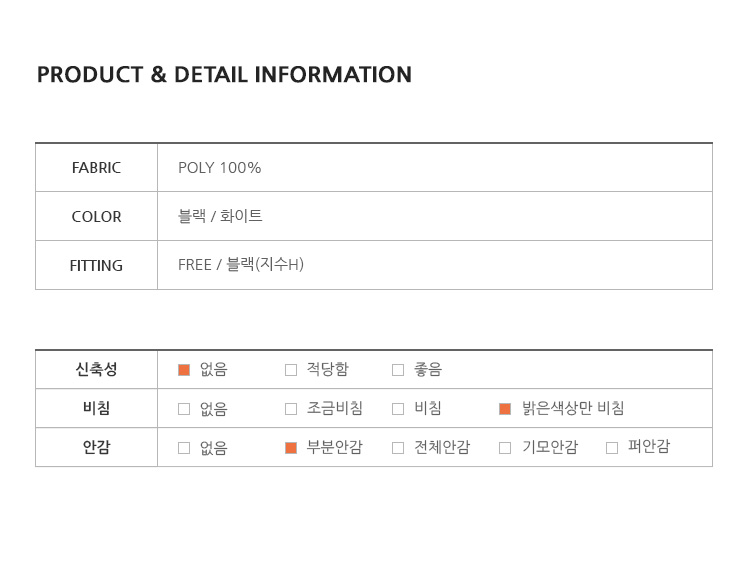The width and height of the screenshot is (750, 574).
Task: Toggle the 밝은색상만 비침 checkbox
Action: [505, 409]
